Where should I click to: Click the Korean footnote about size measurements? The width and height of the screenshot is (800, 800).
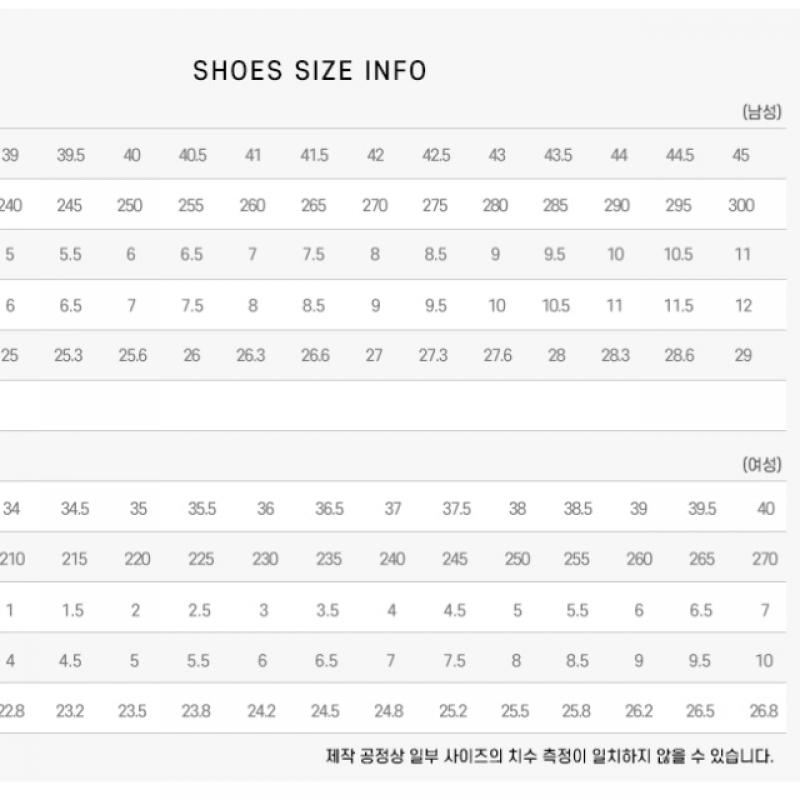(549, 756)
